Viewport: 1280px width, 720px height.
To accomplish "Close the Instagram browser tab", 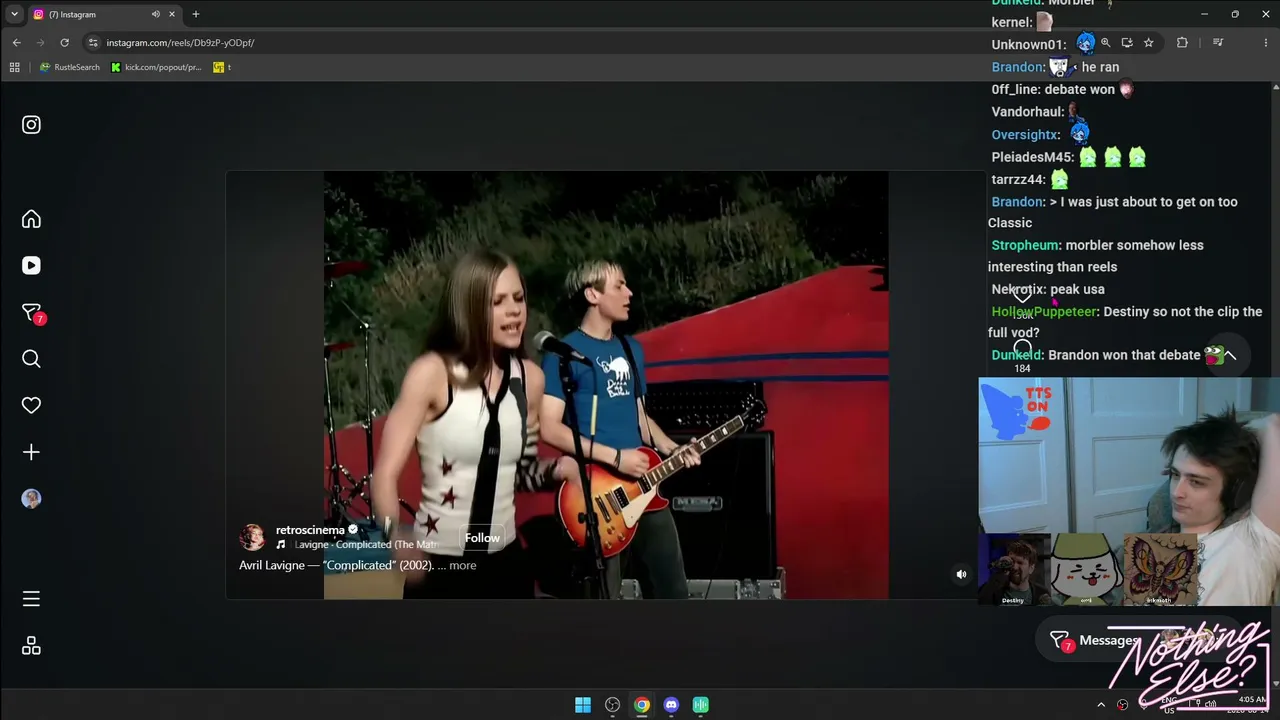I will pyautogui.click(x=172, y=14).
